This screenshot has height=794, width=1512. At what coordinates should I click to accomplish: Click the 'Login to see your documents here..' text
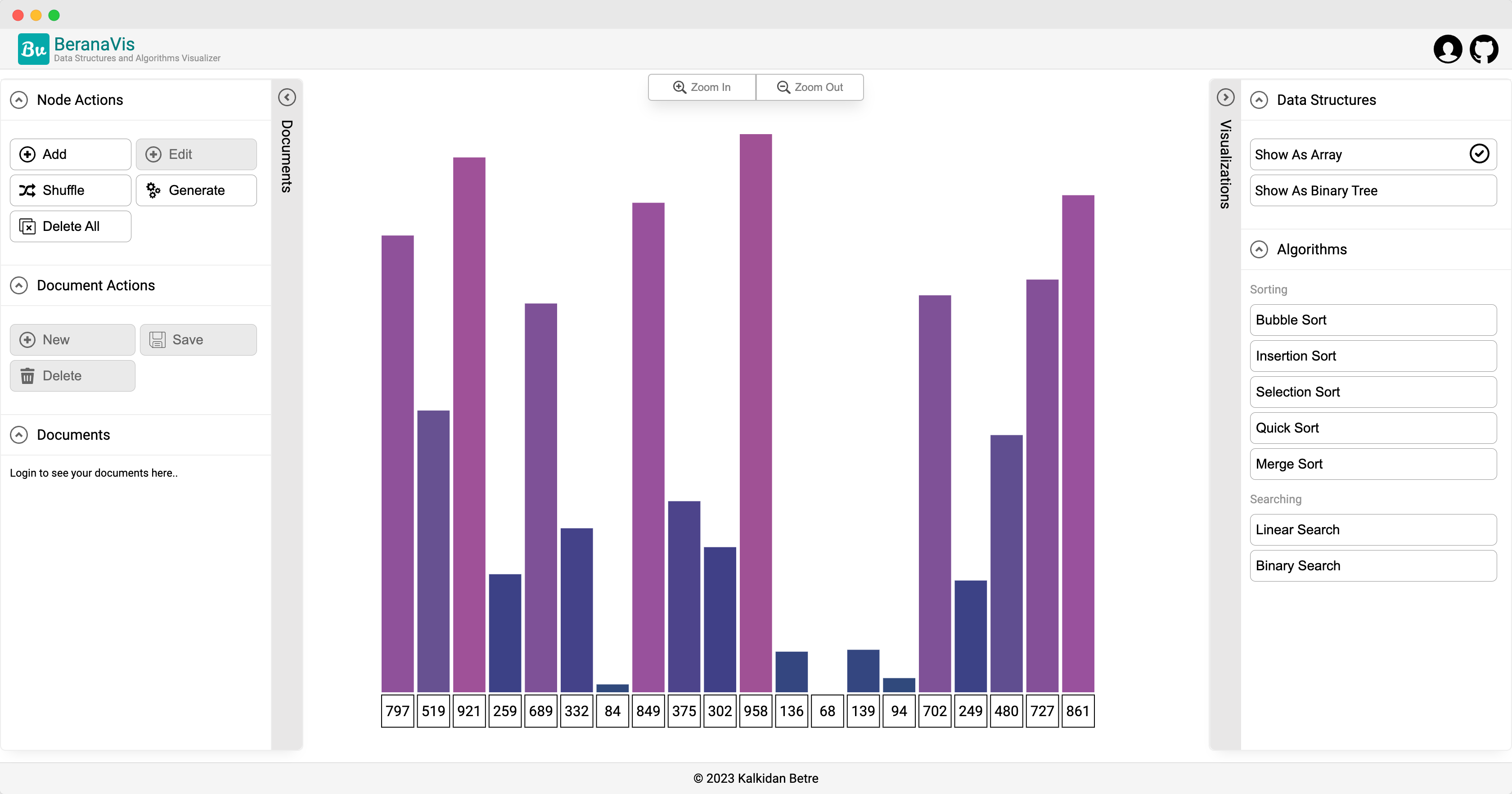click(94, 474)
